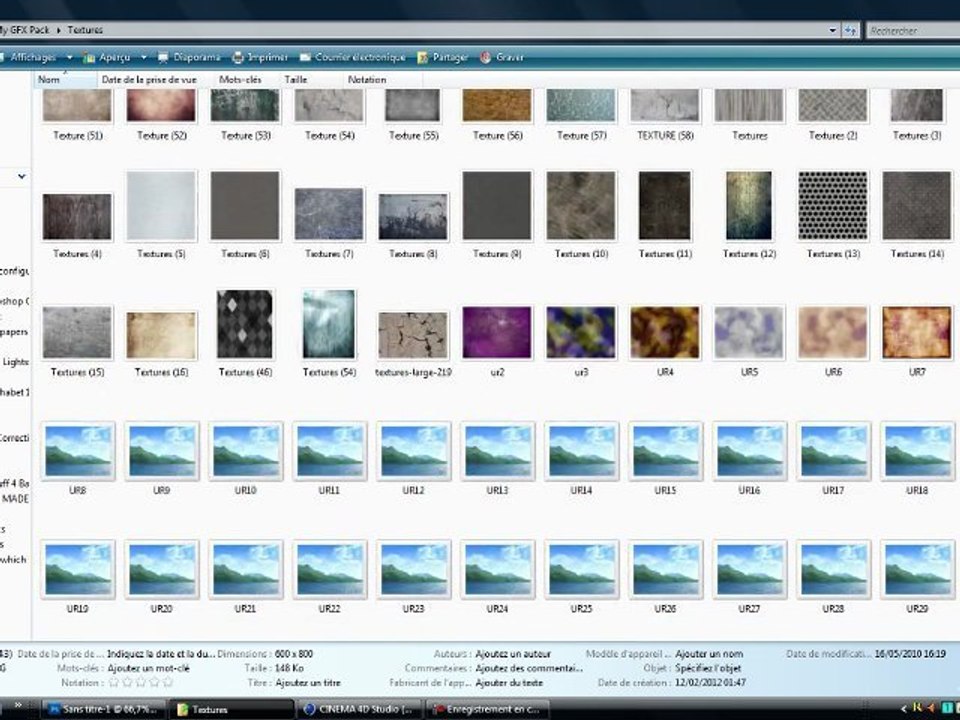Screen dimensions: 960x720
Task: Edit the Ajoutez un auteur field
Action: coord(513,654)
